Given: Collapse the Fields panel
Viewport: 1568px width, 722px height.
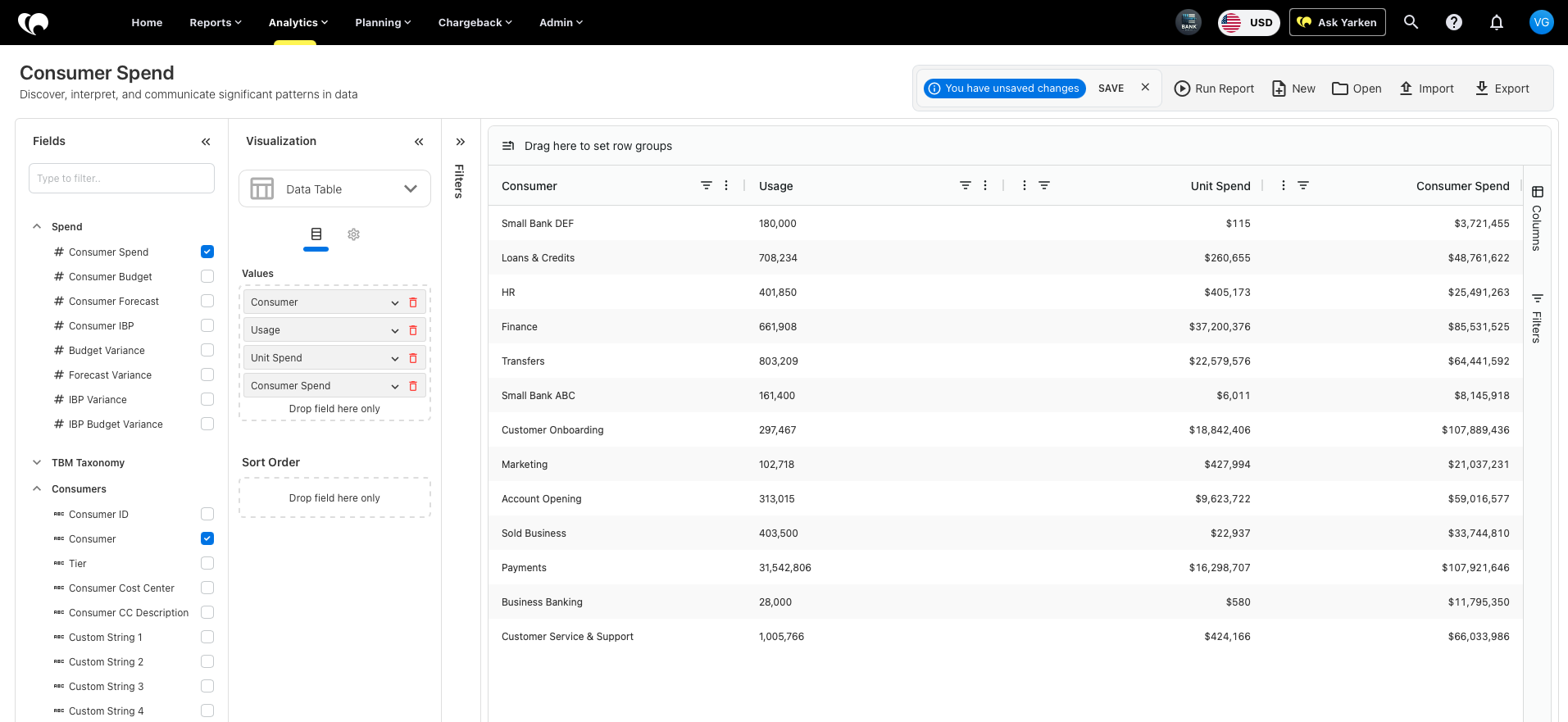Looking at the screenshot, I should click(x=206, y=142).
